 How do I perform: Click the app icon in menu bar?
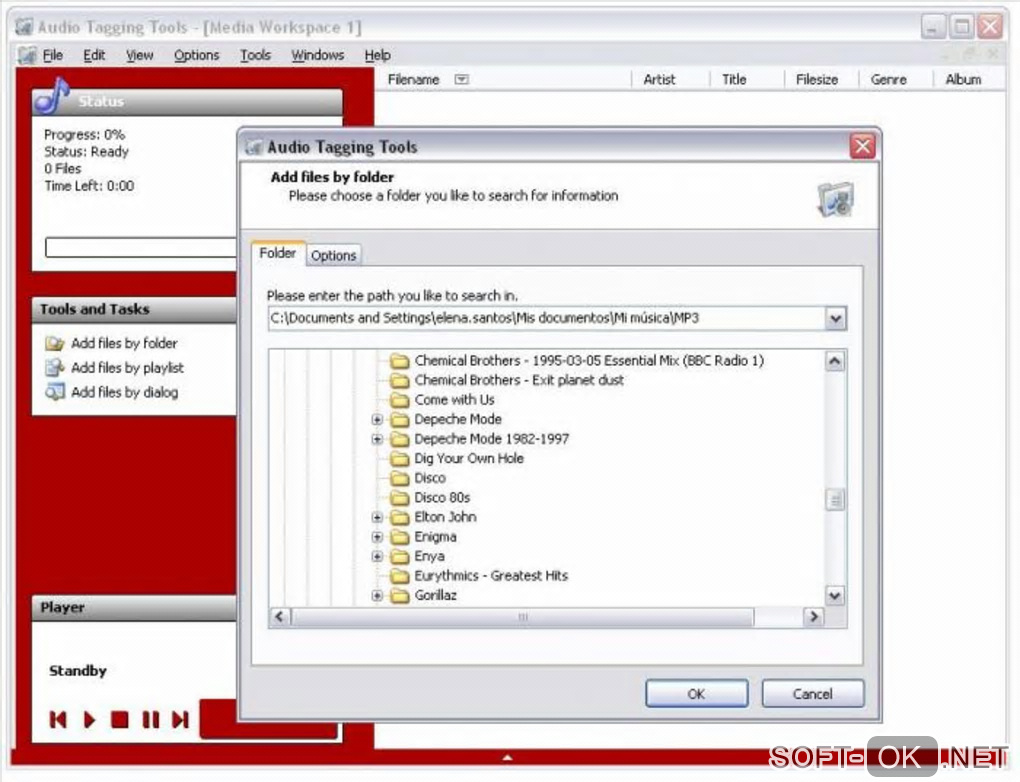click(27, 55)
